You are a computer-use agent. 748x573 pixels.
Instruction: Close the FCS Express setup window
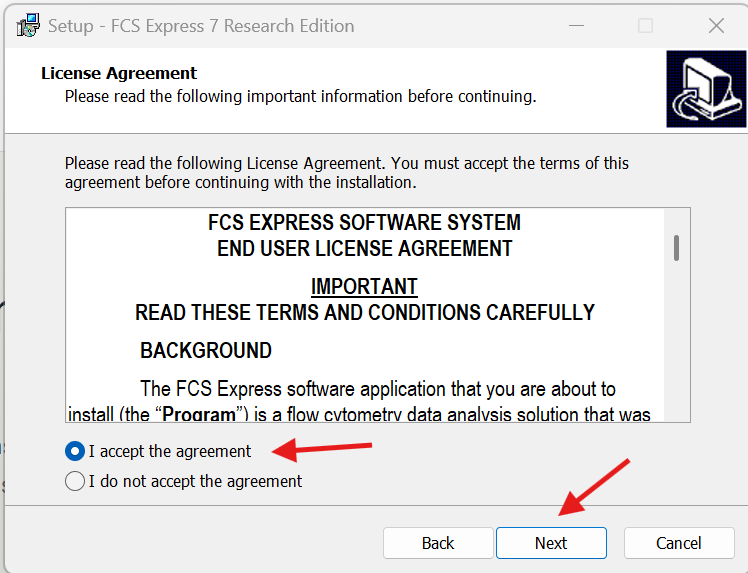pyautogui.click(x=716, y=25)
